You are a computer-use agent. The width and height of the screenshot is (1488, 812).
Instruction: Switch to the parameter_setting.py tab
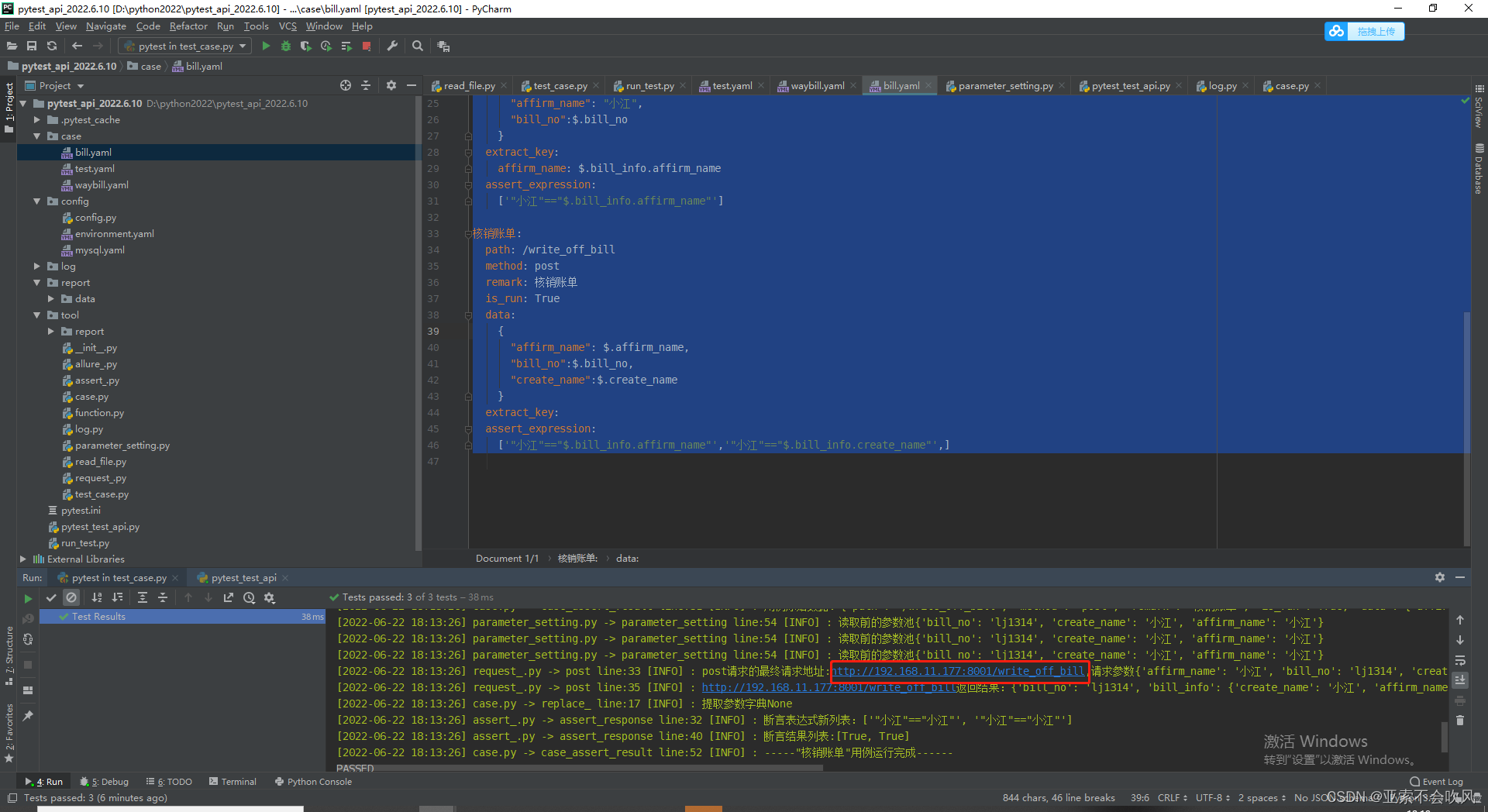(1005, 86)
